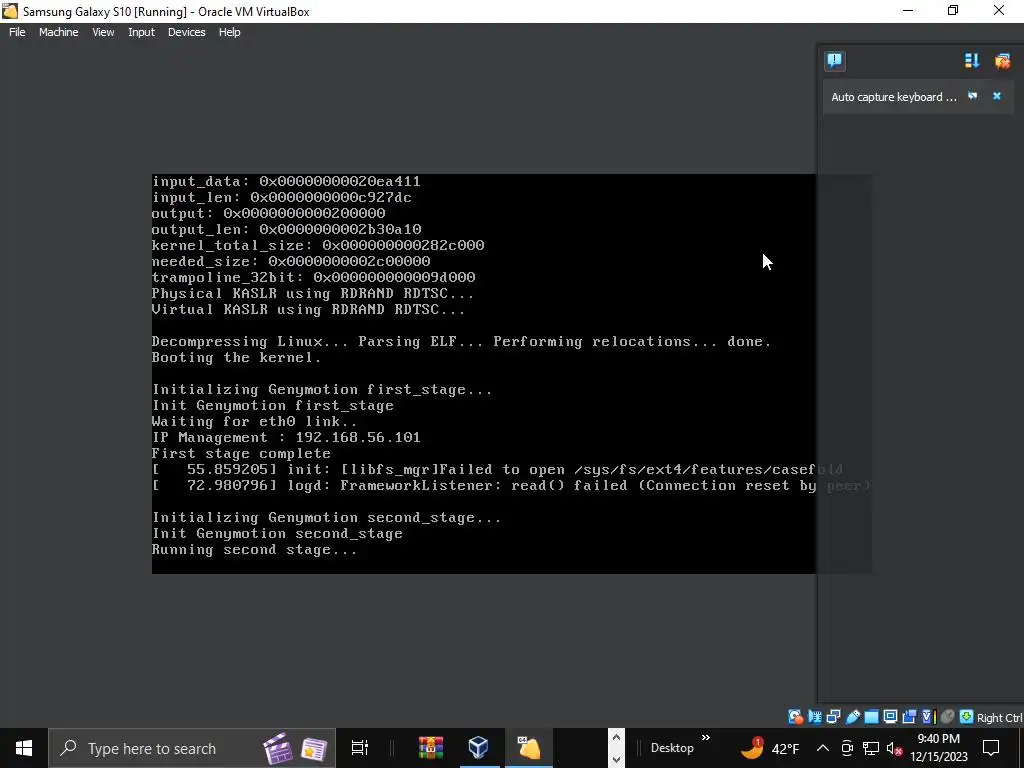
Task: Open the Windows Start menu
Action: [24, 748]
